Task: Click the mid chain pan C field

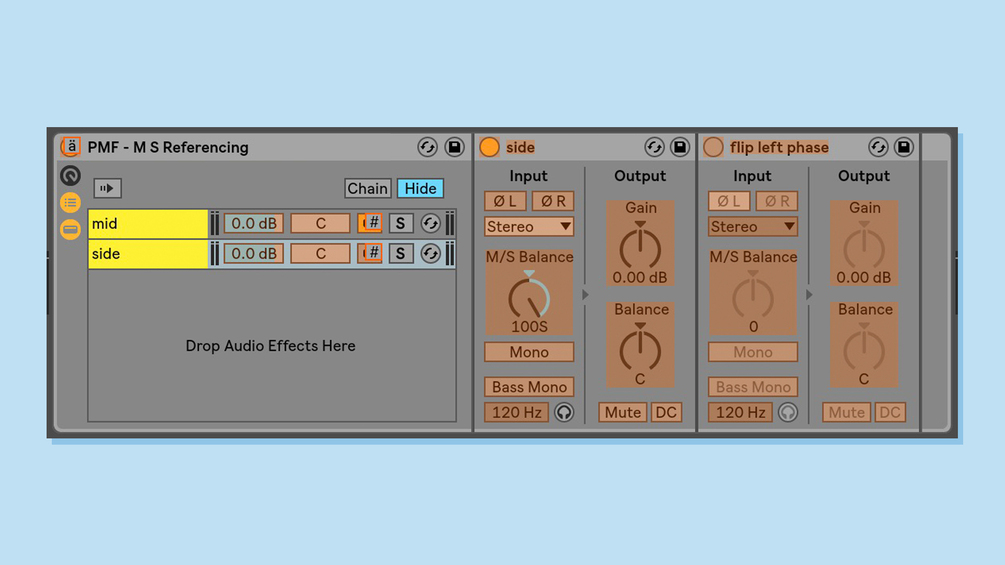Action: (x=320, y=224)
